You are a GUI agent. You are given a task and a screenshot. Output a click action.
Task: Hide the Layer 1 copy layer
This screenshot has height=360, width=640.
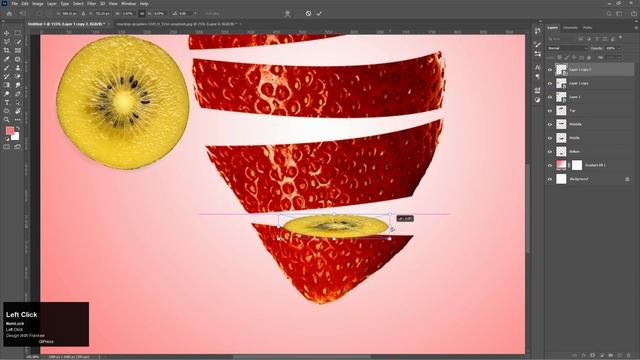[x=549, y=83]
